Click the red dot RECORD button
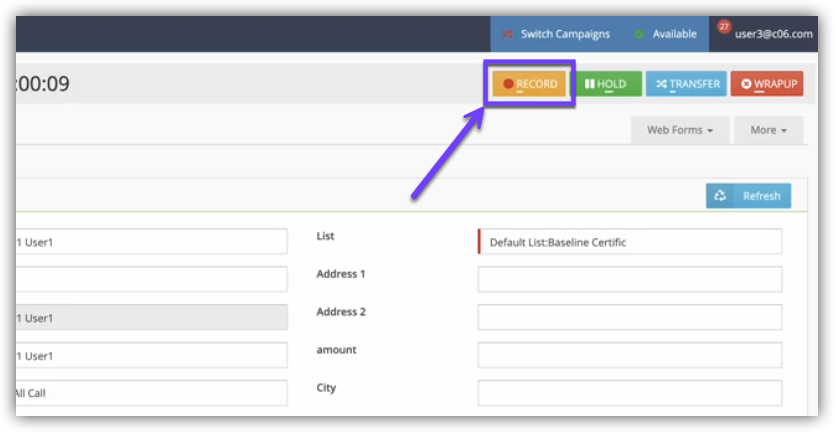The height and width of the screenshot is (432, 834). pos(530,84)
